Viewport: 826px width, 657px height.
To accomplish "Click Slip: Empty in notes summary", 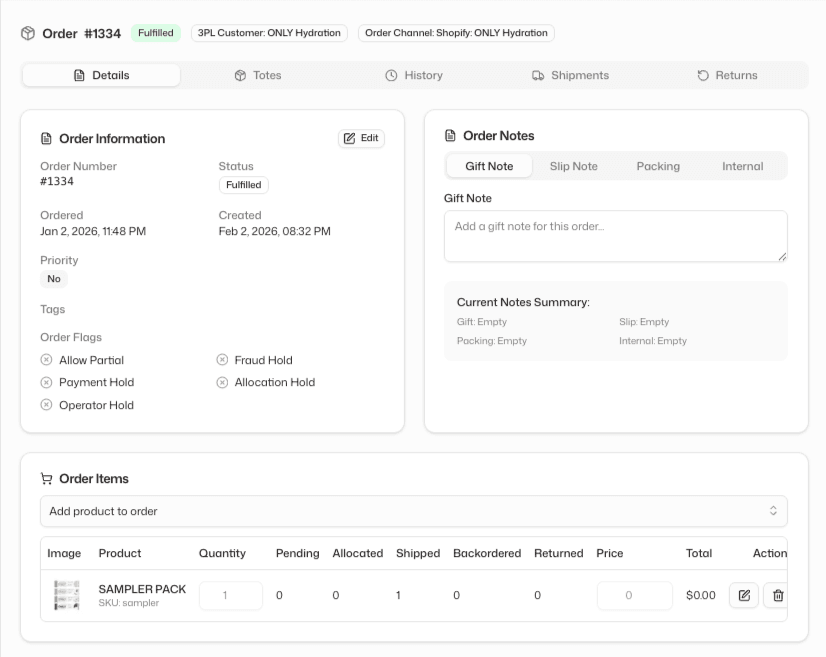I will coord(644,322).
